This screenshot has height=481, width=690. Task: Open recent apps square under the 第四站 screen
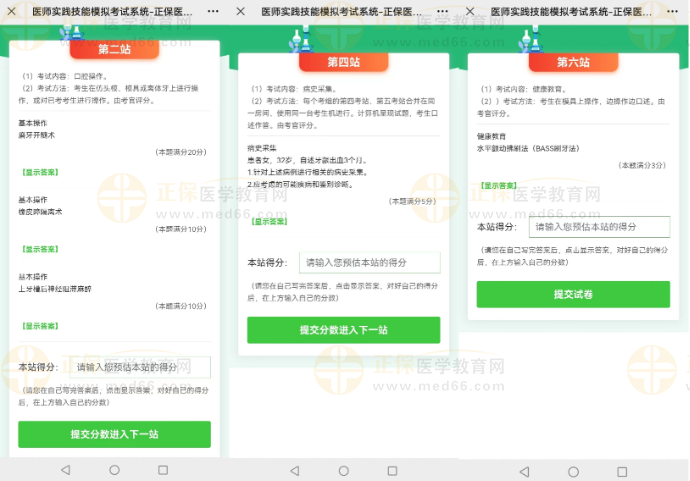[x=392, y=469]
